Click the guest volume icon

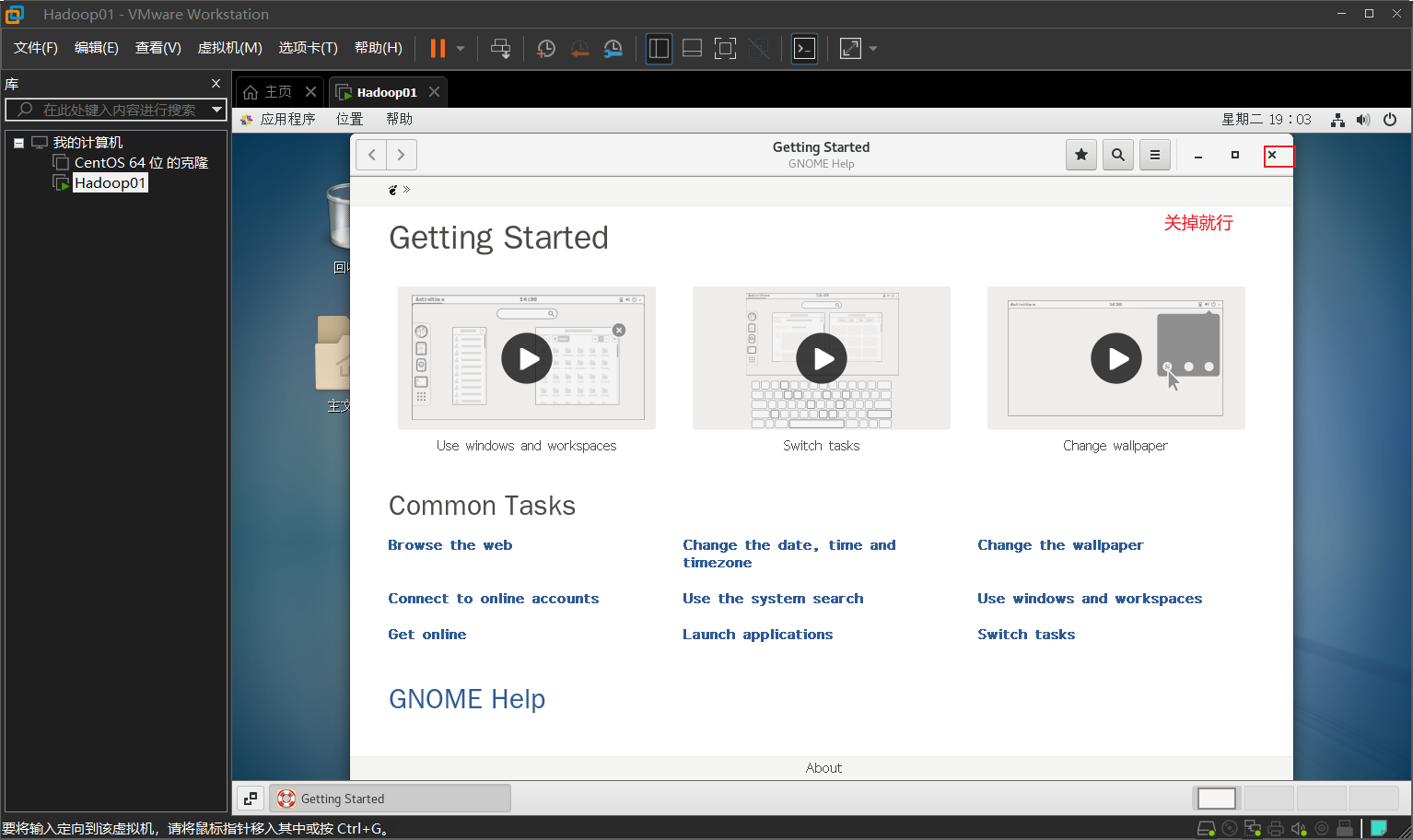(x=1363, y=120)
